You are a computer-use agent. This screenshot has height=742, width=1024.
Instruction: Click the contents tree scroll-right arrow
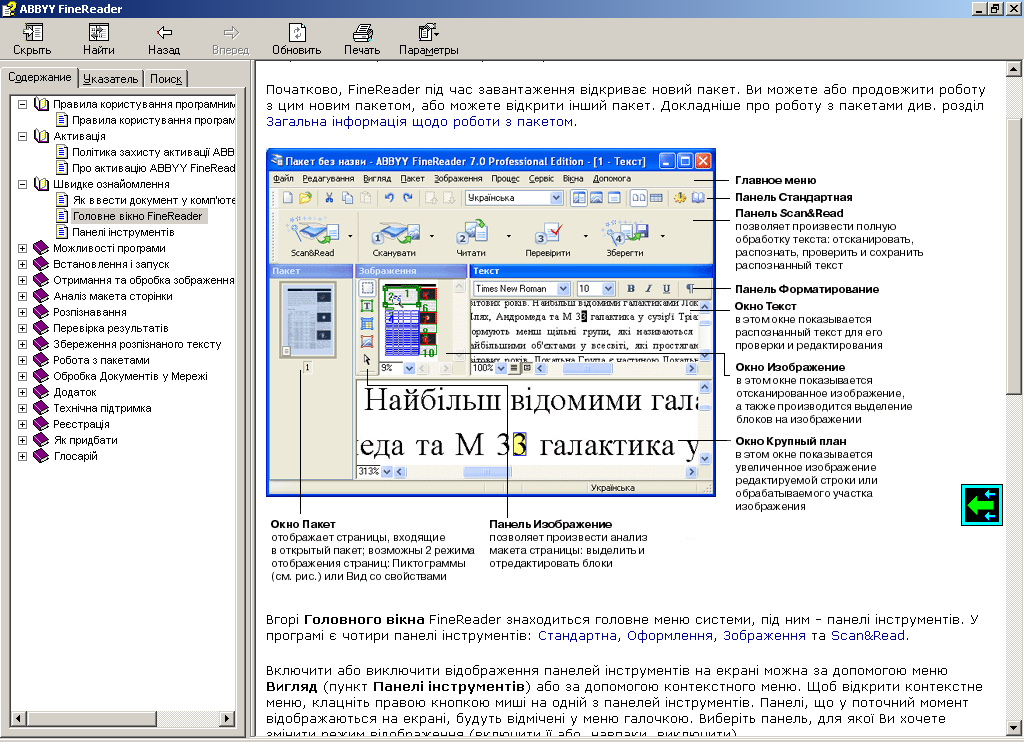pyautogui.click(x=227, y=718)
